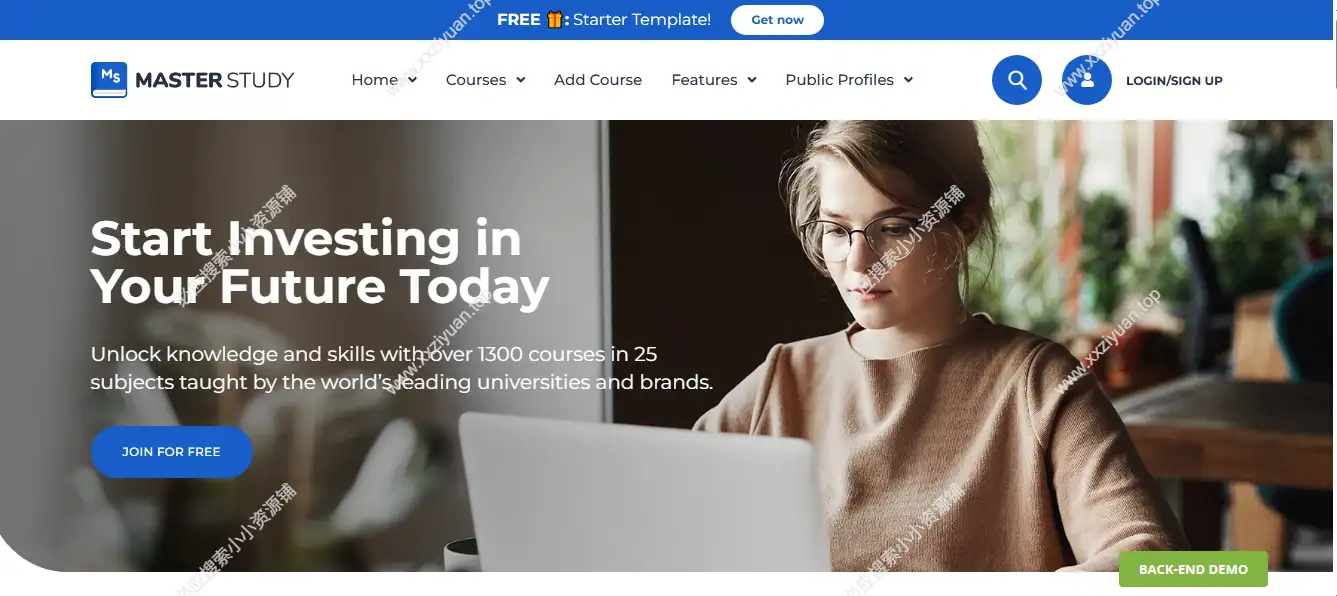Expand the Courses dropdown arrow
The image size is (1337, 596).
tap(520, 80)
